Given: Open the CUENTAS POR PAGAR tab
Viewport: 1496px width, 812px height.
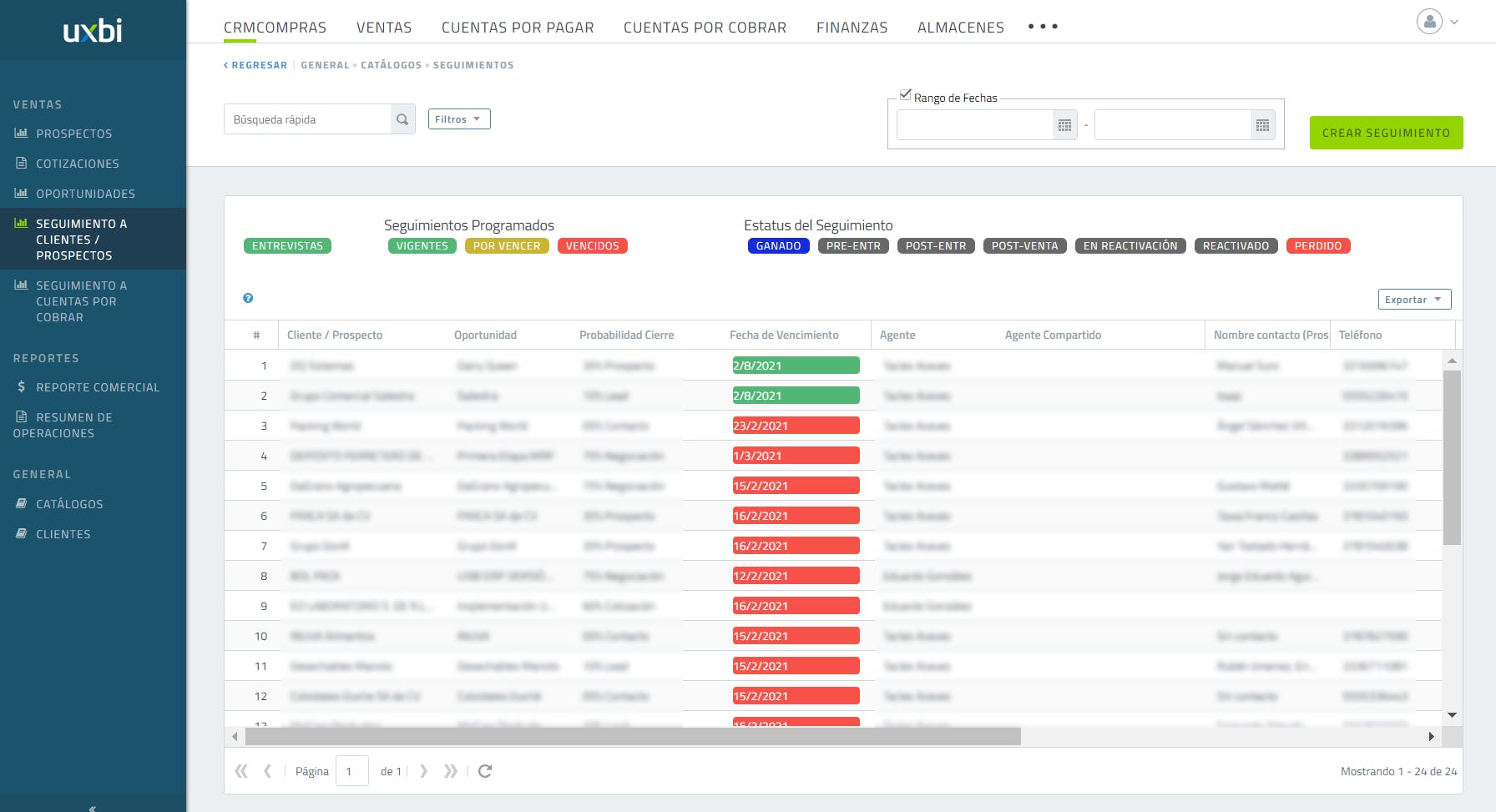Looking at the screenshot, I should coord(518,28).
